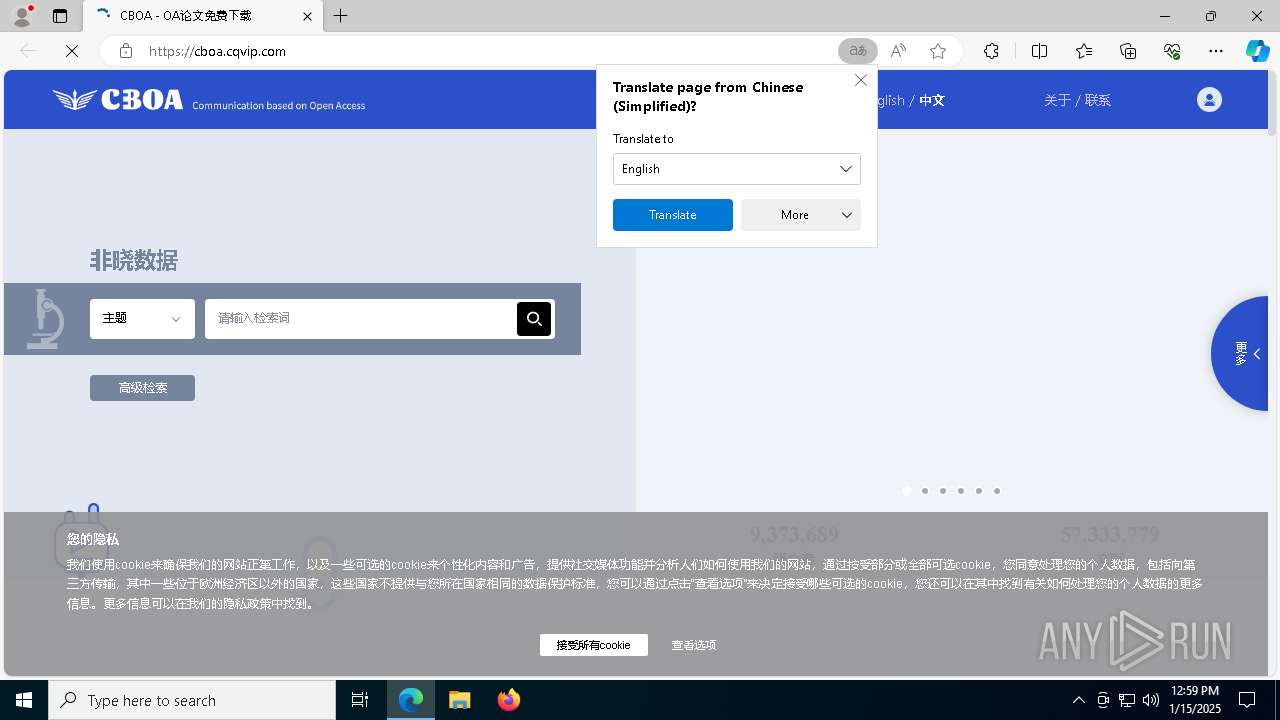Open Browser essentials heart icon

click(1172, 51)
